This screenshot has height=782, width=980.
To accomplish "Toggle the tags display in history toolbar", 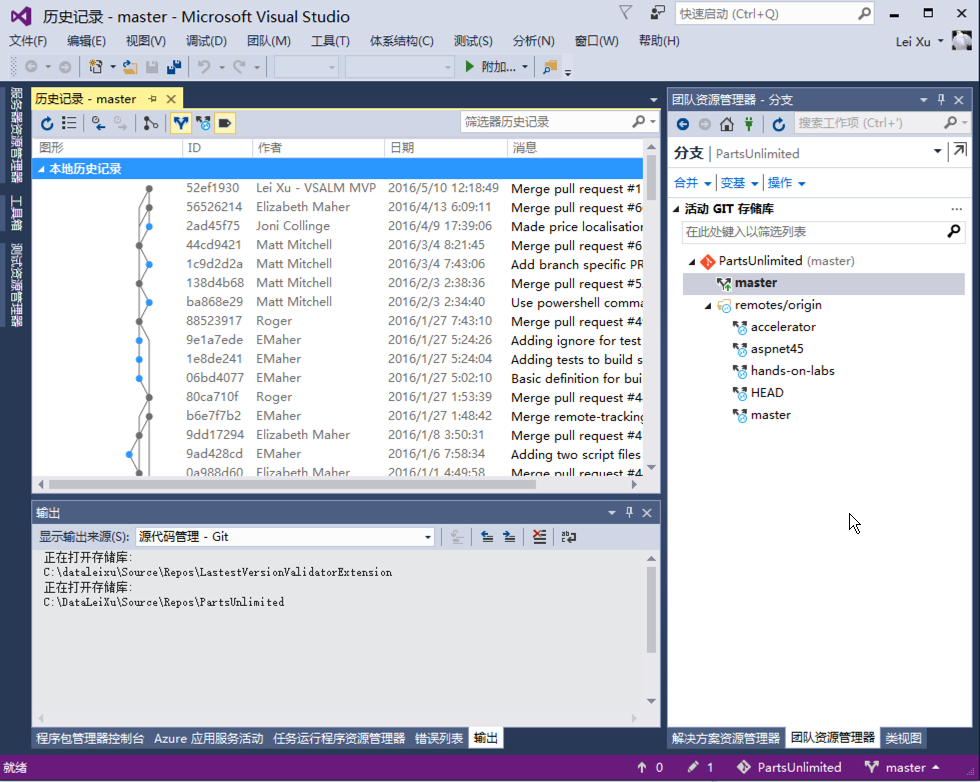I will point(224,123).
